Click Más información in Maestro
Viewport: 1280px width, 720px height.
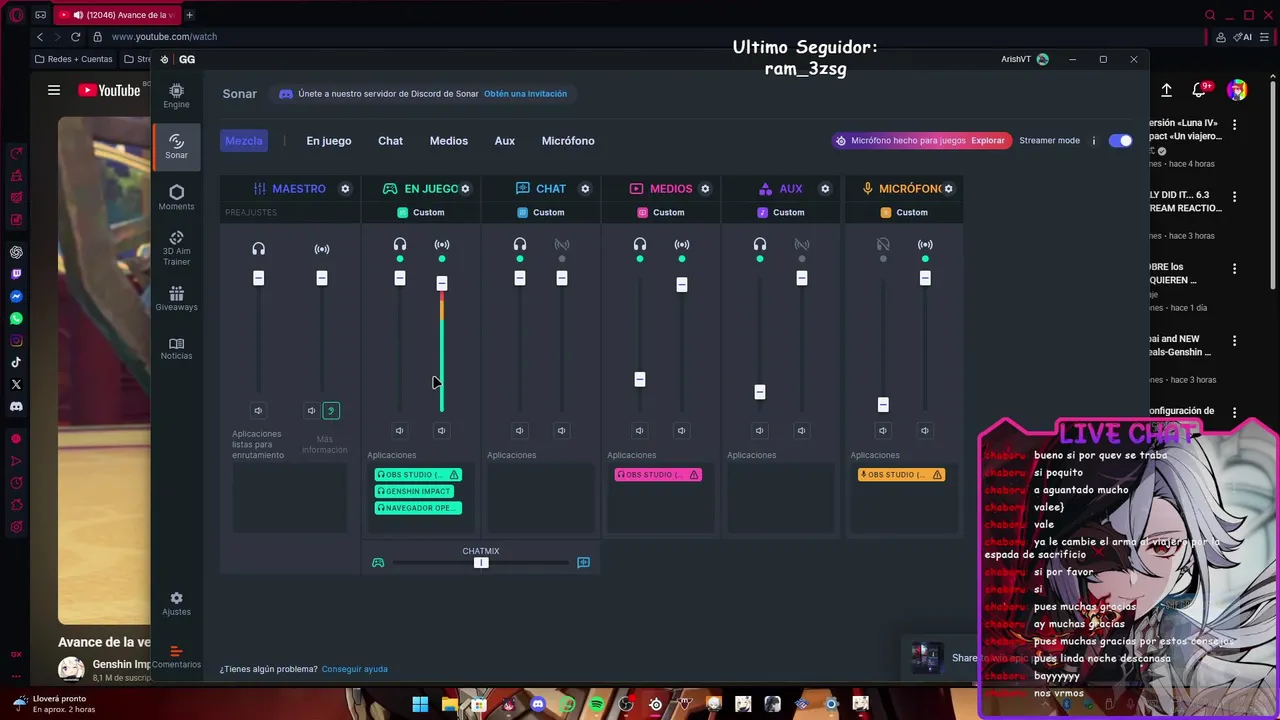pos(325,445)
